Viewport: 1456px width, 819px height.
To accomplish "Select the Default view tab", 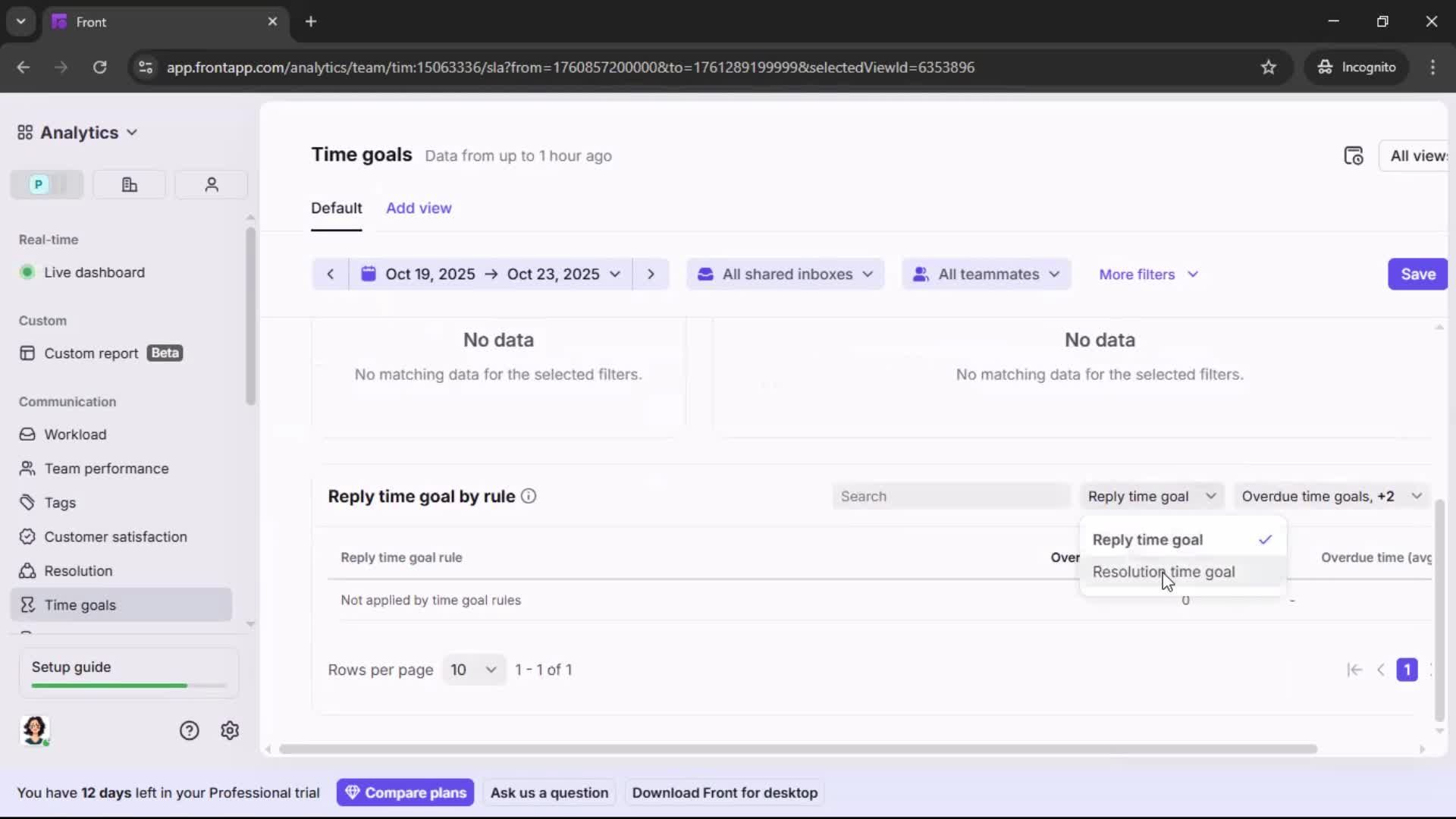I will coord(337,208).
